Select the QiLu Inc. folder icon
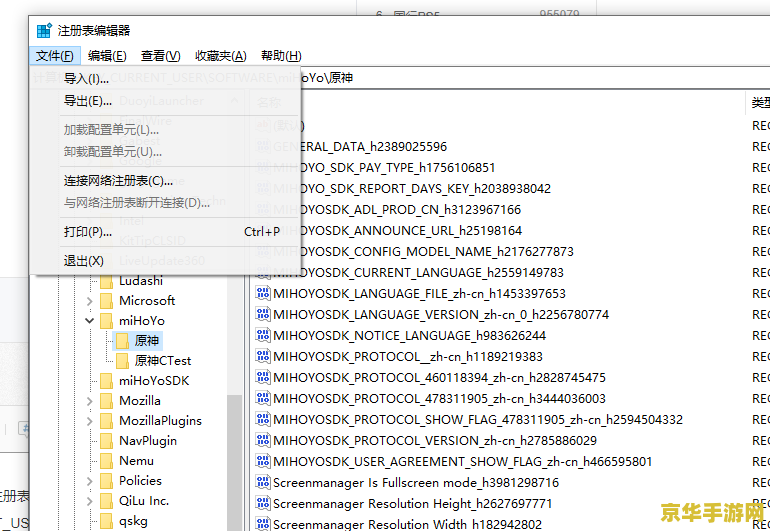 (107, 501)
